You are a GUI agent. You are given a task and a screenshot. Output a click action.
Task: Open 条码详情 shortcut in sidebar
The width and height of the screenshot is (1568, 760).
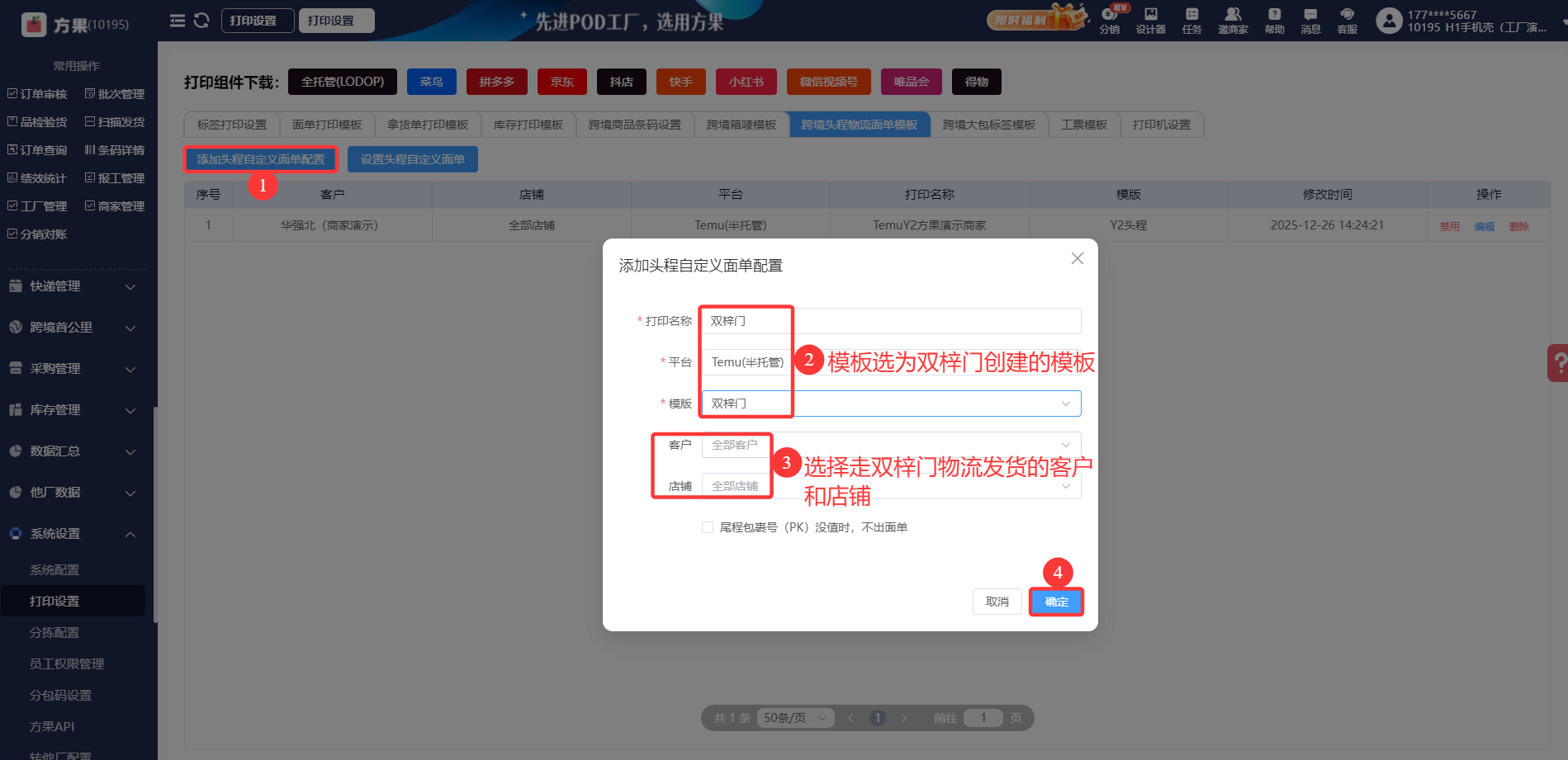(x=115, y=150)
